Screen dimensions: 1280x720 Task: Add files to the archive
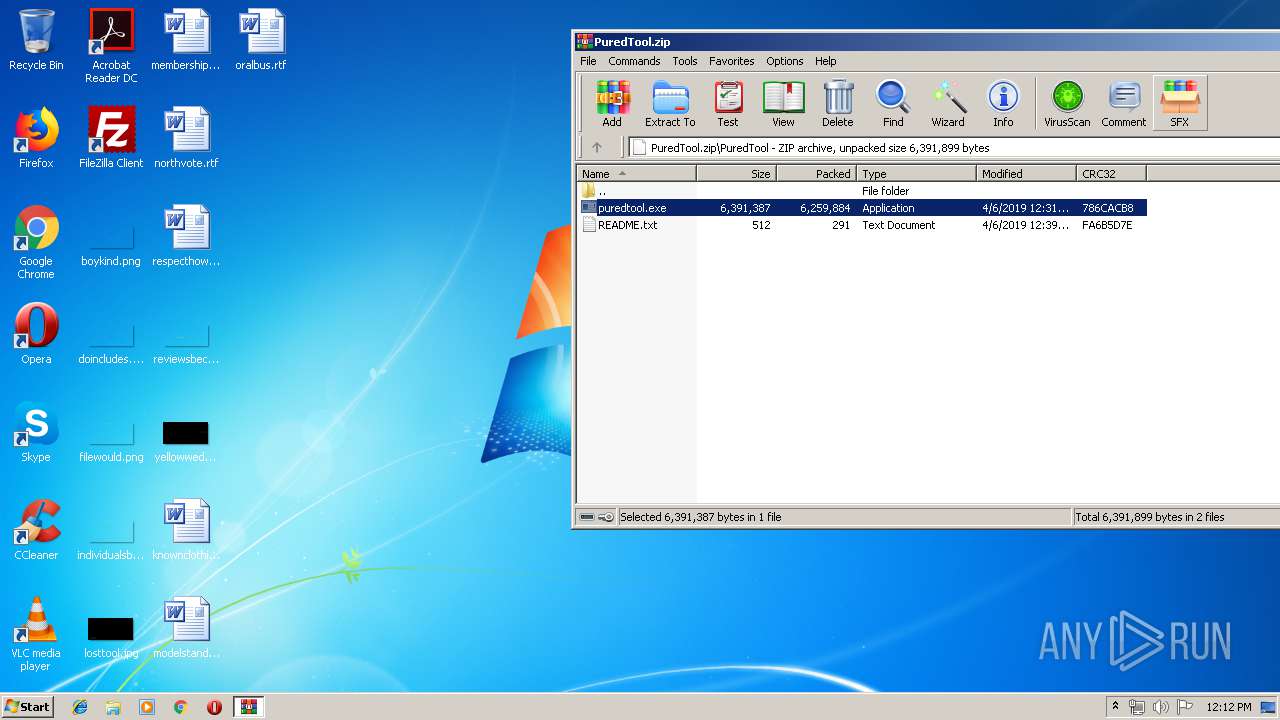[x=612, y=103]
